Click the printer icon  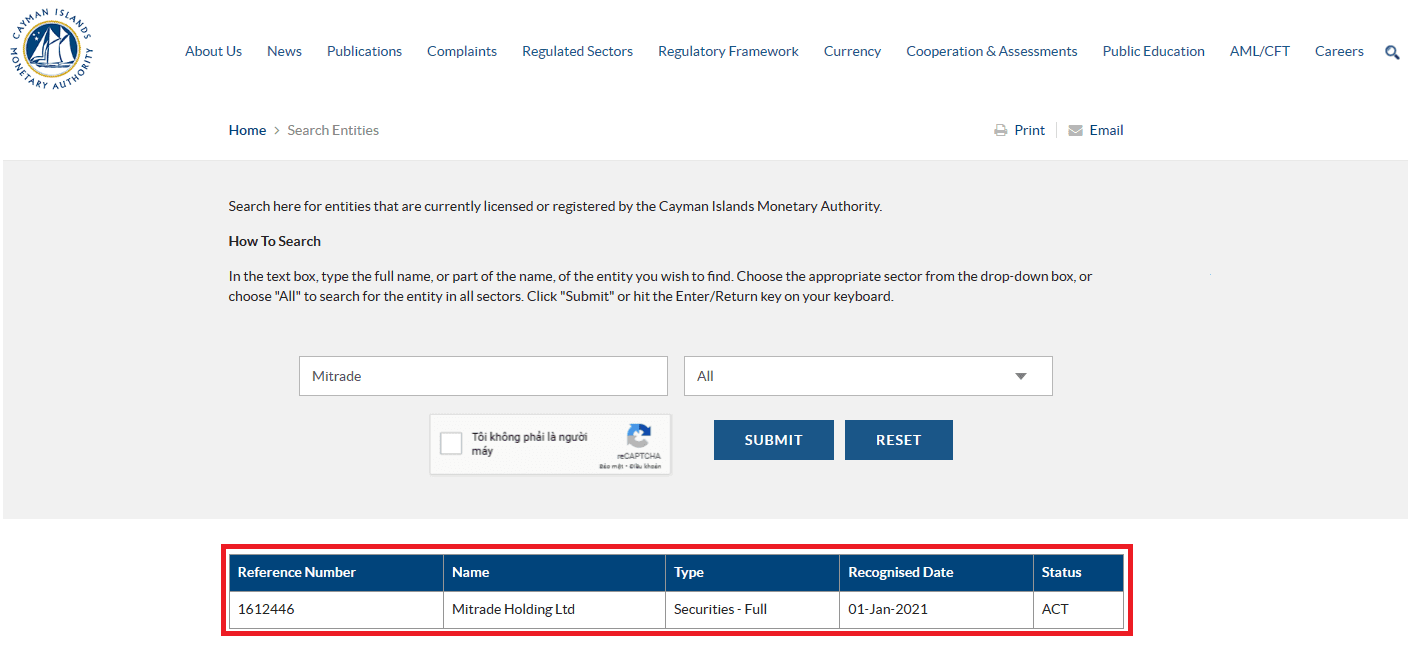[1001, 131]
